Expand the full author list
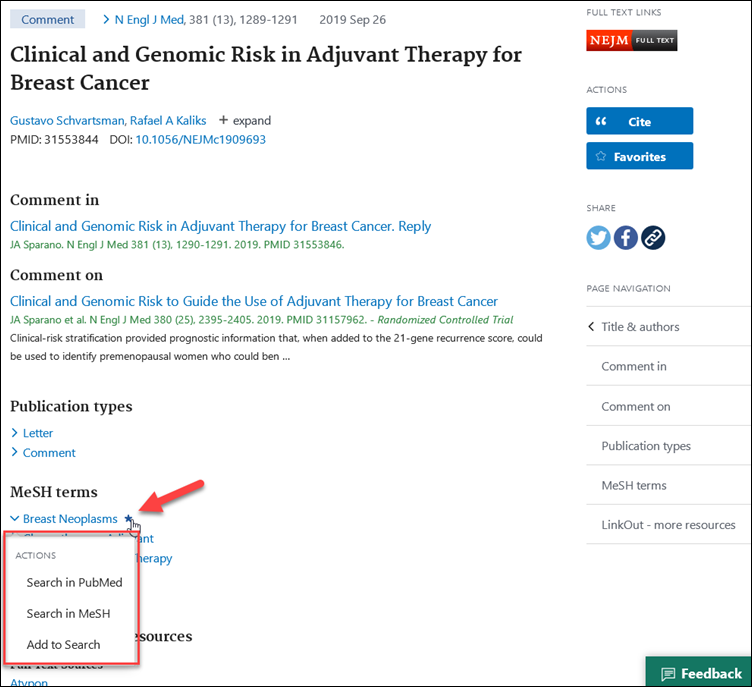752x687 pixels. tap(245, 120)
